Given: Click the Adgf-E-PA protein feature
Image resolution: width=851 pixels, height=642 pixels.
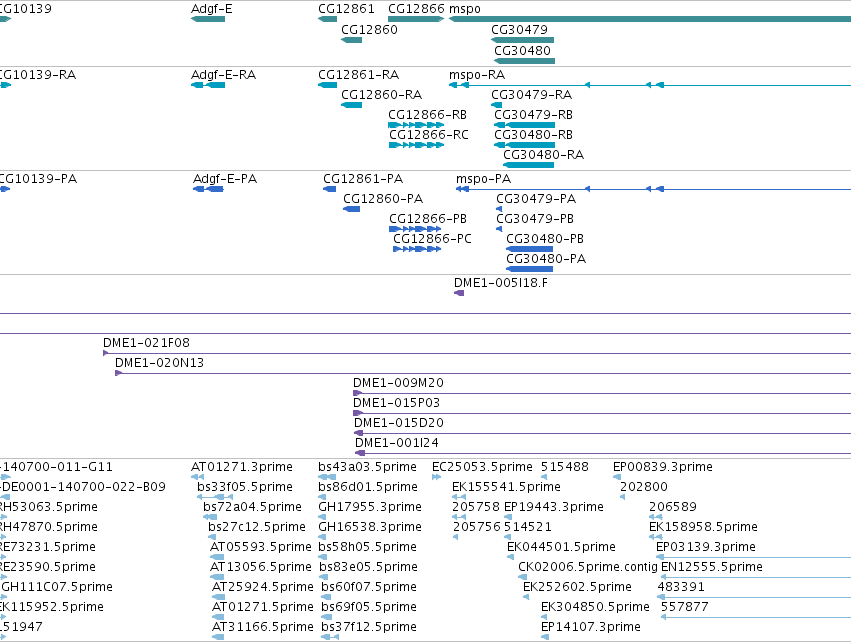Looking at the screenshot, I should [208, 189].
